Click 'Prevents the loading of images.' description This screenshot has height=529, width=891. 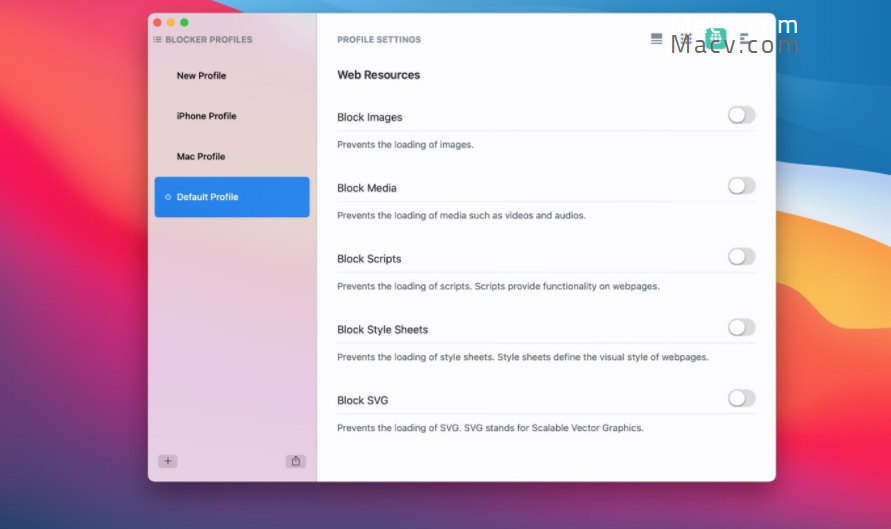[x=405, y=145]
